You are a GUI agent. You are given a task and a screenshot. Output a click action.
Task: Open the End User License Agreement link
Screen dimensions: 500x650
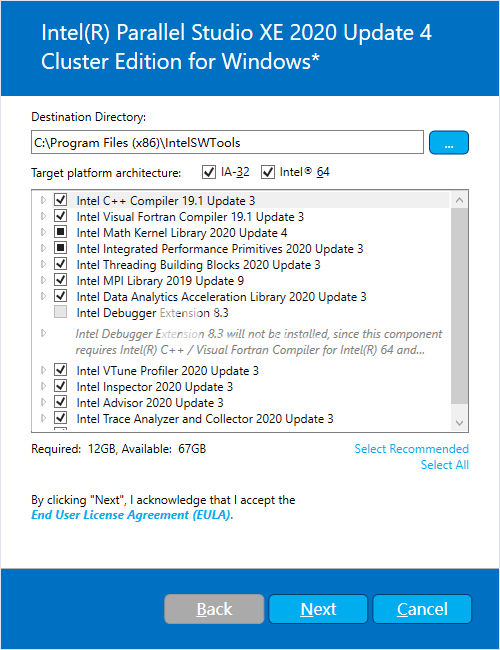point(132,515)
